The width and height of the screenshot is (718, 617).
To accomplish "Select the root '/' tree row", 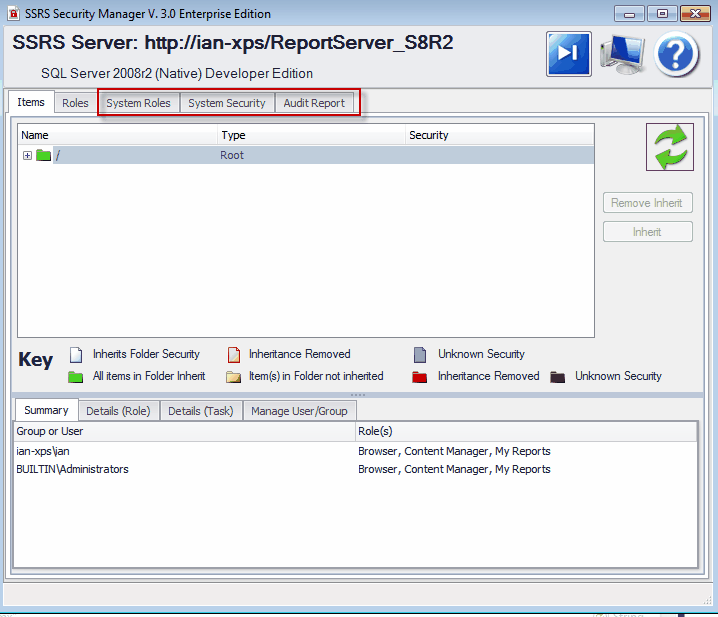I will [306, 155].
